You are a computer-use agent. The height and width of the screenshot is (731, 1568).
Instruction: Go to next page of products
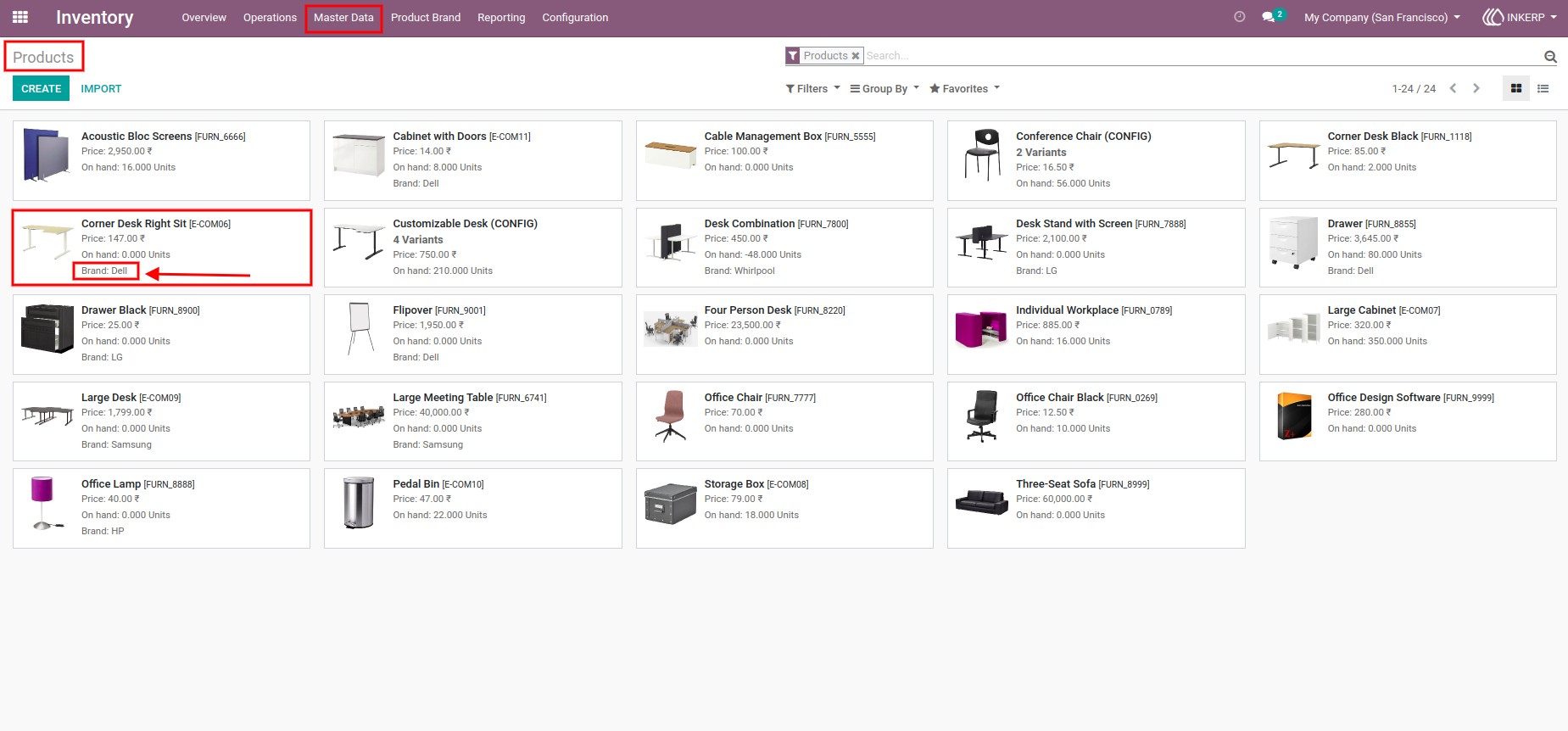(x=1476, y=88)
